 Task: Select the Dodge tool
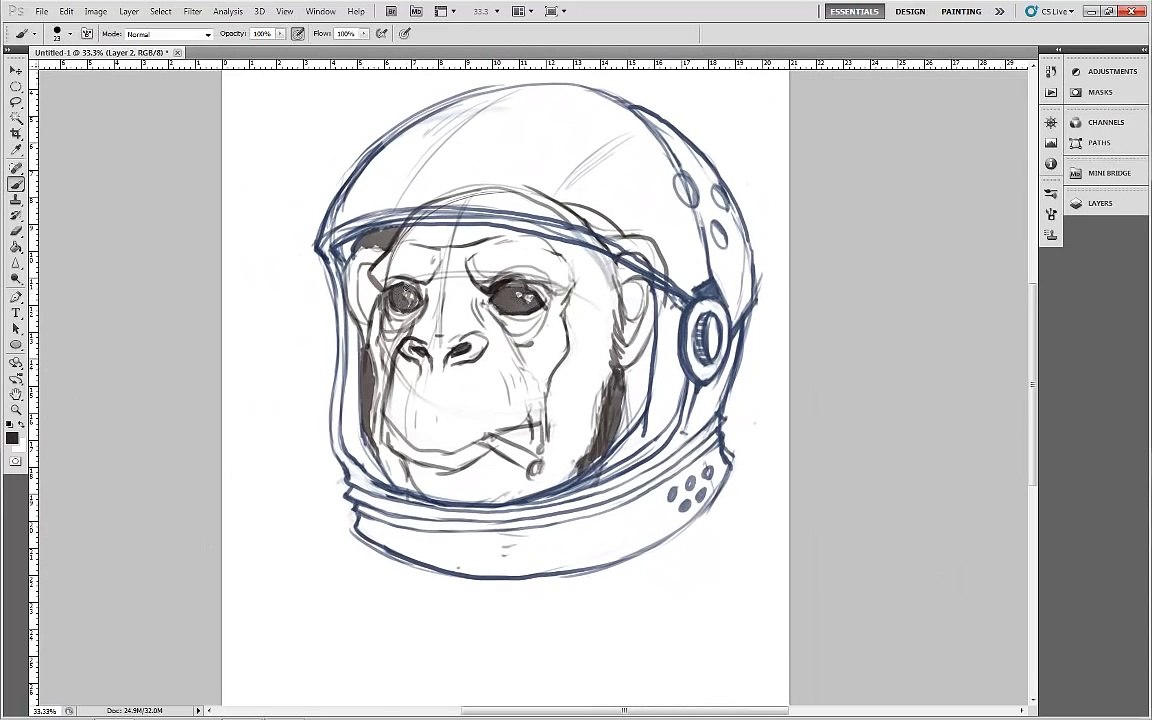[15, 279]
